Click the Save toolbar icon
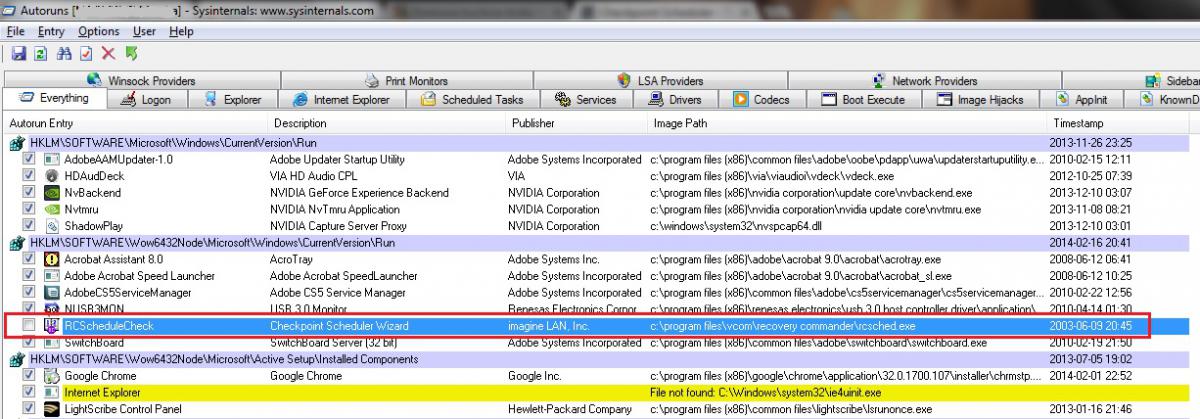This screenshot has height=419, width=1200. pyautogui.click(x=19, y=53)
